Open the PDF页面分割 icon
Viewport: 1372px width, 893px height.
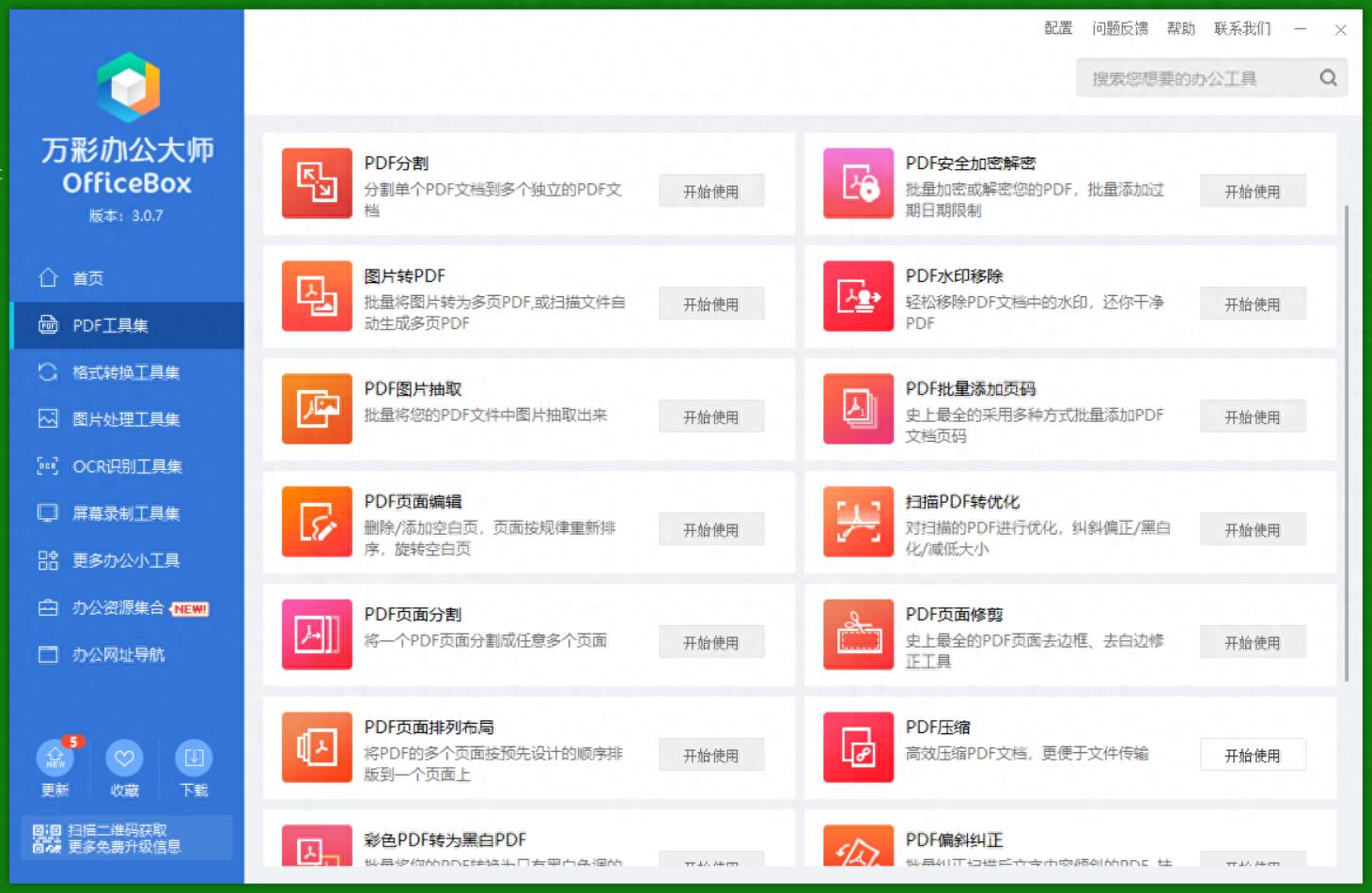pyautogui.click(x=317, y=634)
